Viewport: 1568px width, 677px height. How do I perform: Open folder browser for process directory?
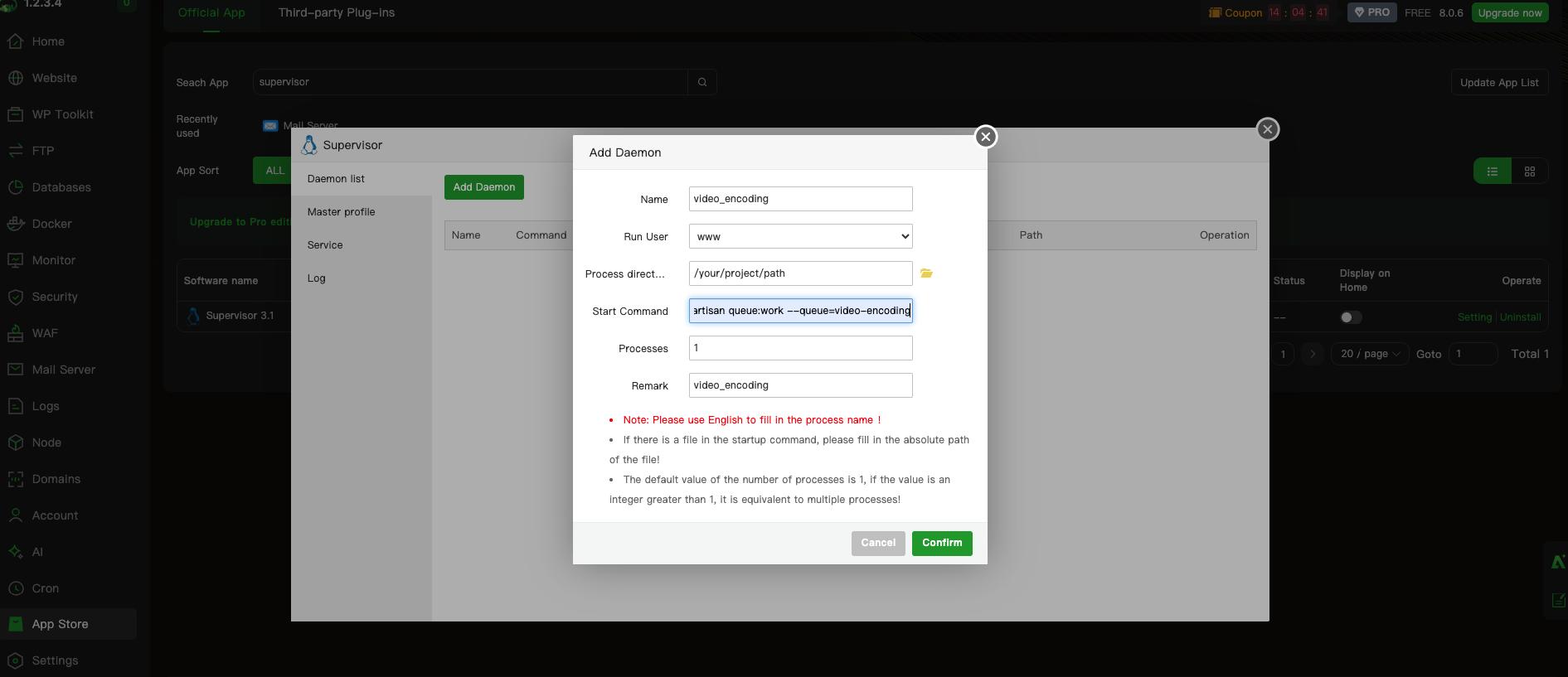pos(926,273)
